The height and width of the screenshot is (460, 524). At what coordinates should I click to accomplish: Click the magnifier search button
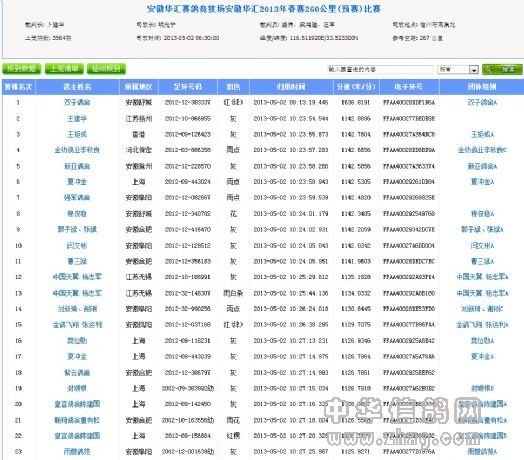(502, 69)
